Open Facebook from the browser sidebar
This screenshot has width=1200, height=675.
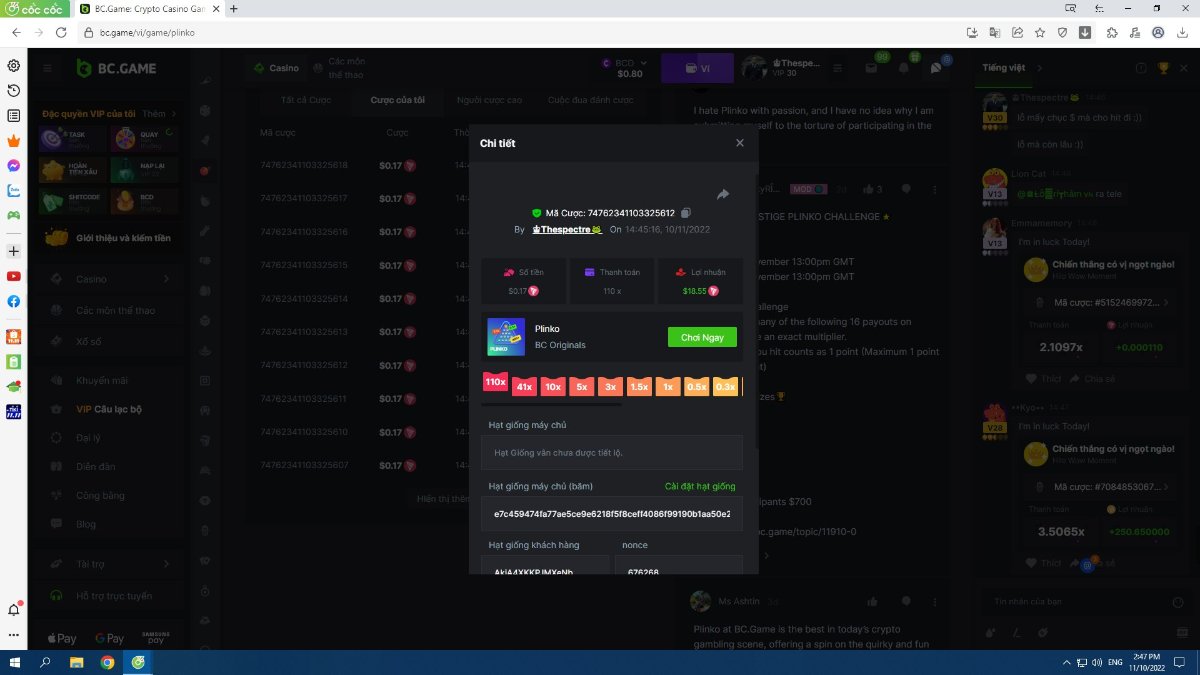point(14,301)
